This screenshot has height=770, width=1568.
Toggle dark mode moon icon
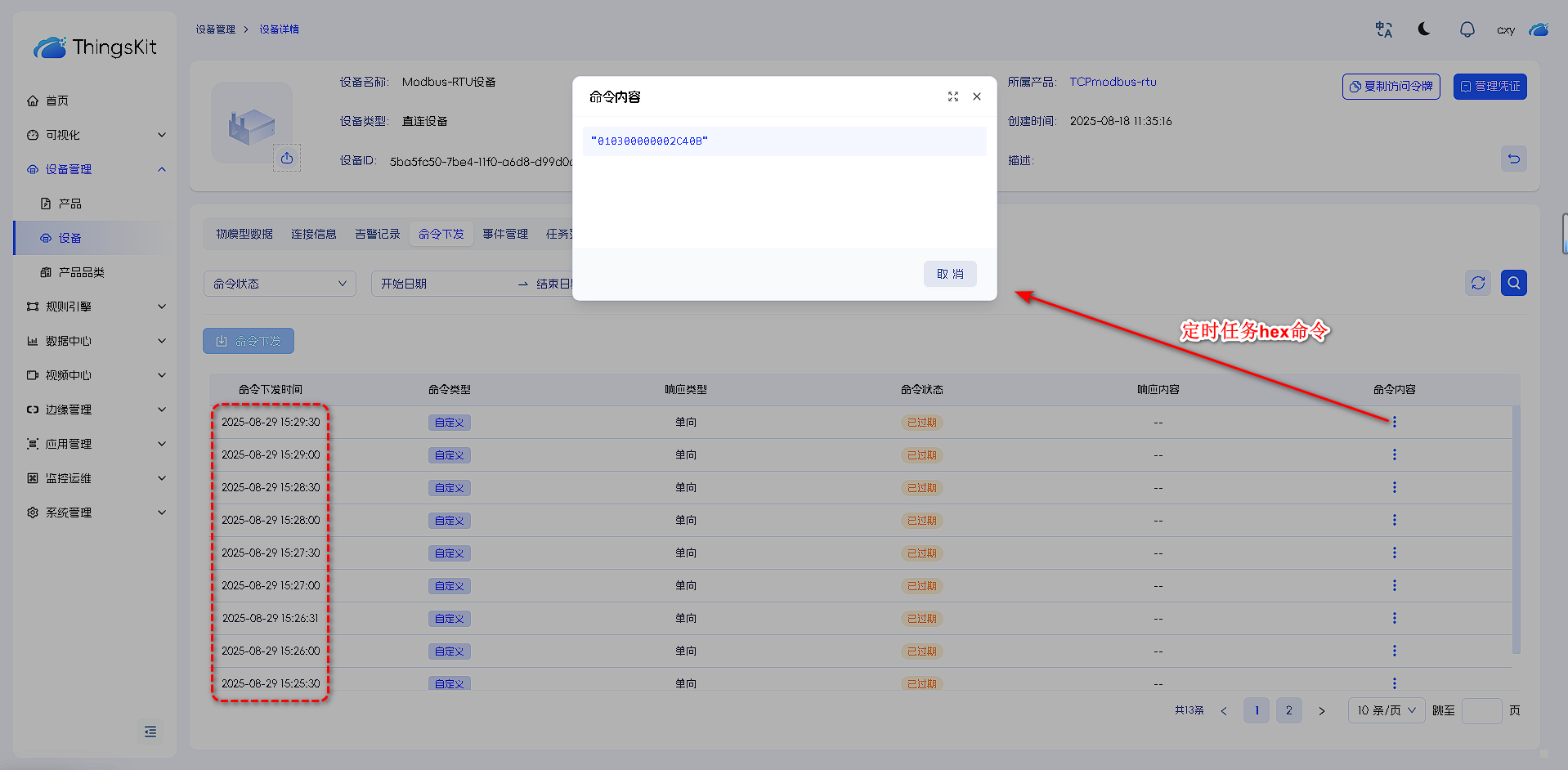click(x=1424, y=29)
